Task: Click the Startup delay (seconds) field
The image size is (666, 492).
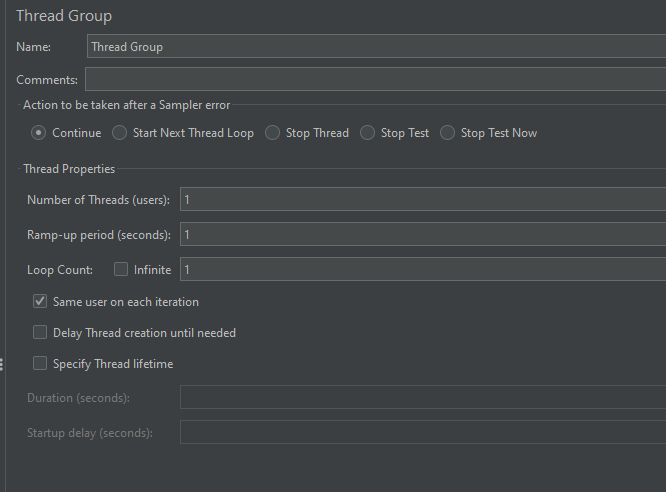Action: 423,432
